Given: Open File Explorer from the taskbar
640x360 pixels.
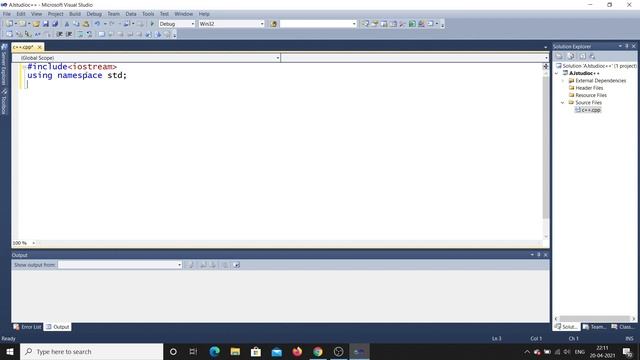Looking at the screenshot, I should pos(235,351).
